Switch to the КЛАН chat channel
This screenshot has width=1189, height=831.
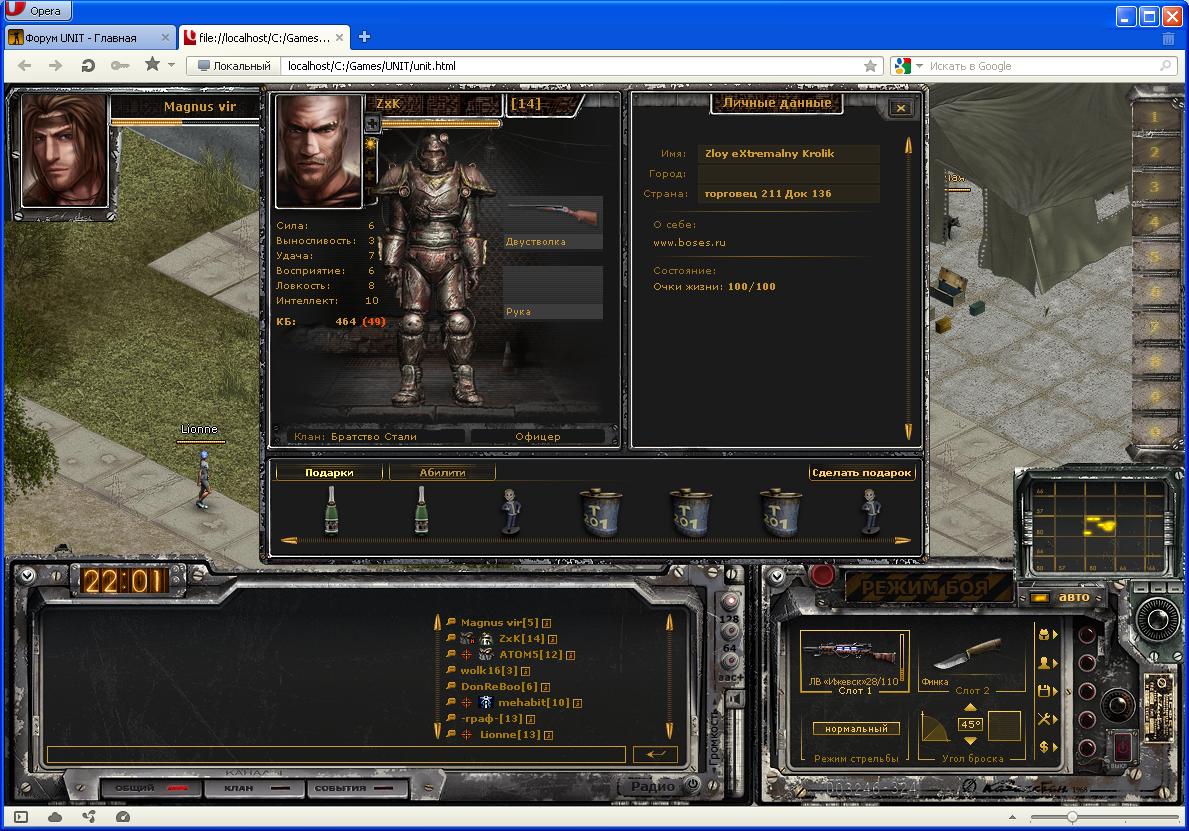click(254, 789)
